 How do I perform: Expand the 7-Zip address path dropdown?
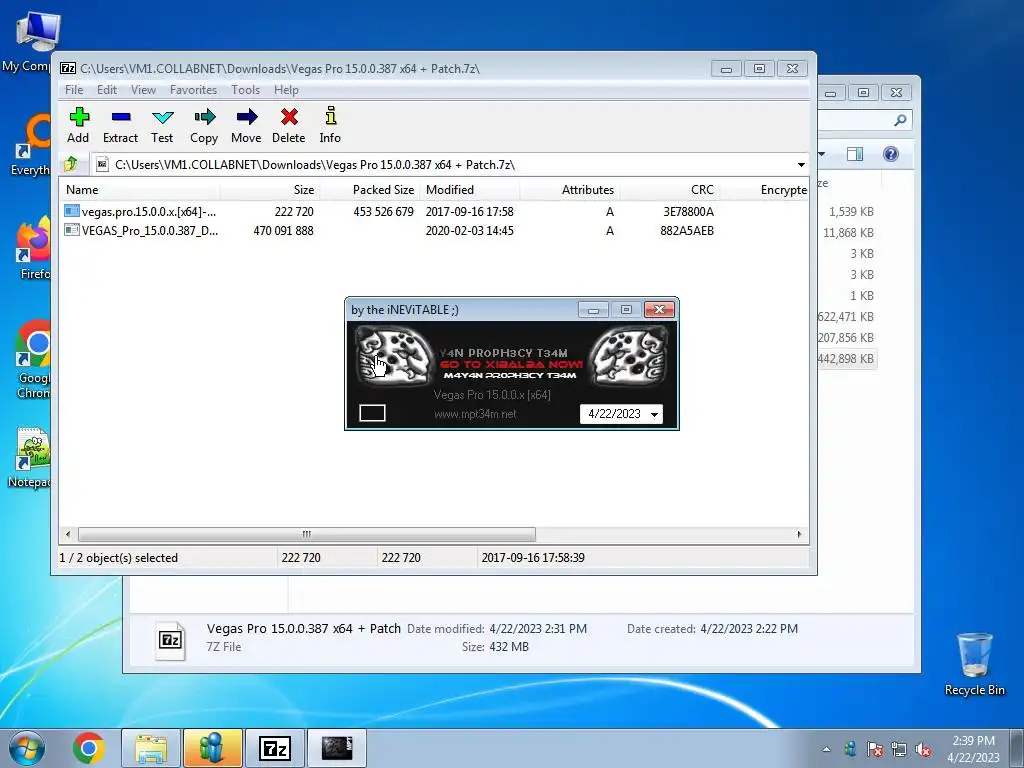(x=801, y=165)
